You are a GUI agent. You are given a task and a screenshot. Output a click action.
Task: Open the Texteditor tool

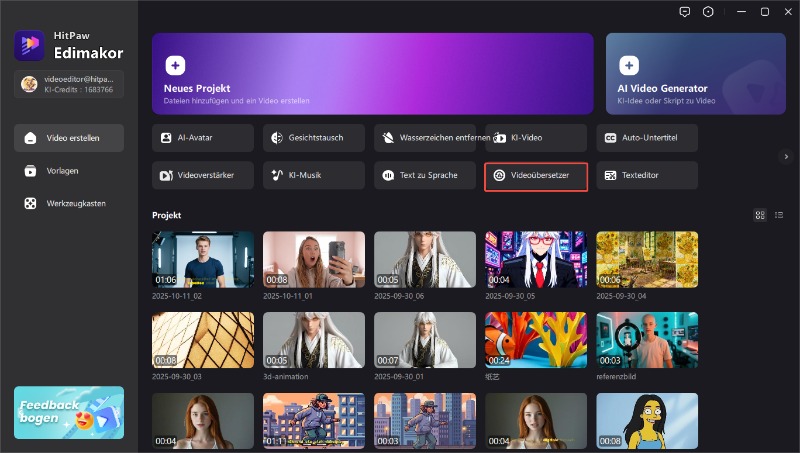pos(647,175)
